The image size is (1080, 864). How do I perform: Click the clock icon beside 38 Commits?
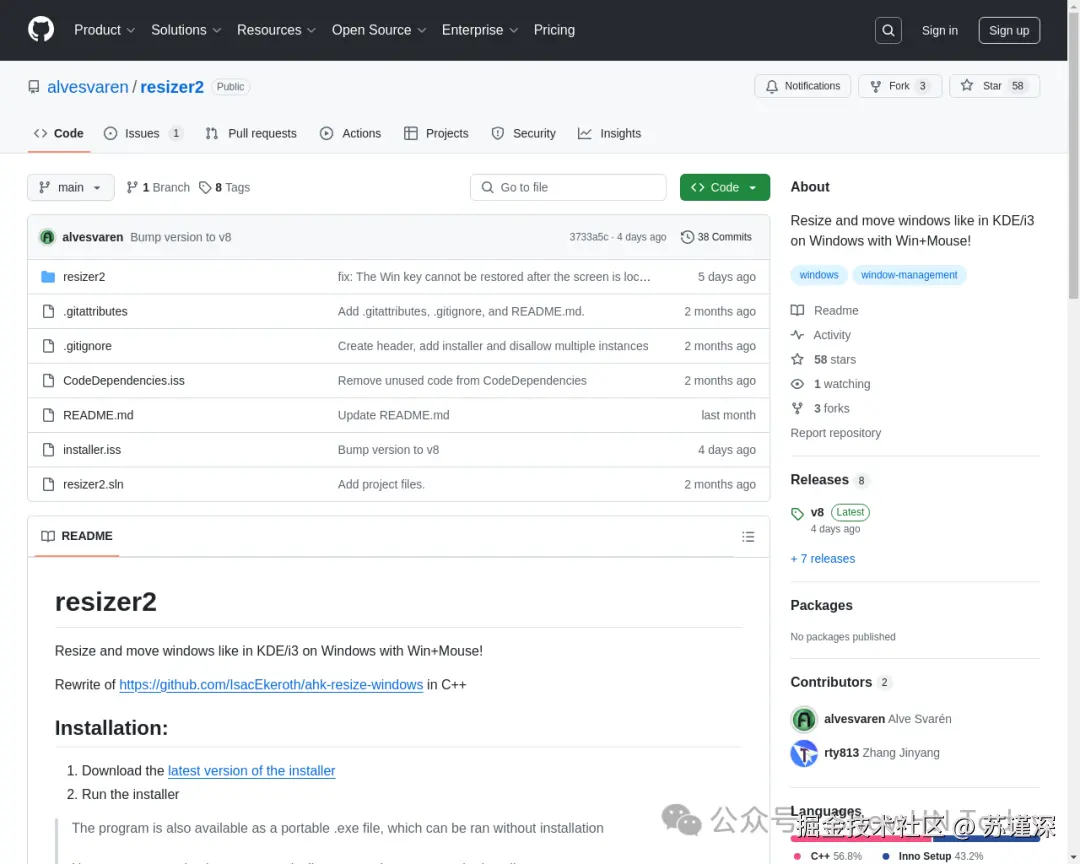coord(687,237)
